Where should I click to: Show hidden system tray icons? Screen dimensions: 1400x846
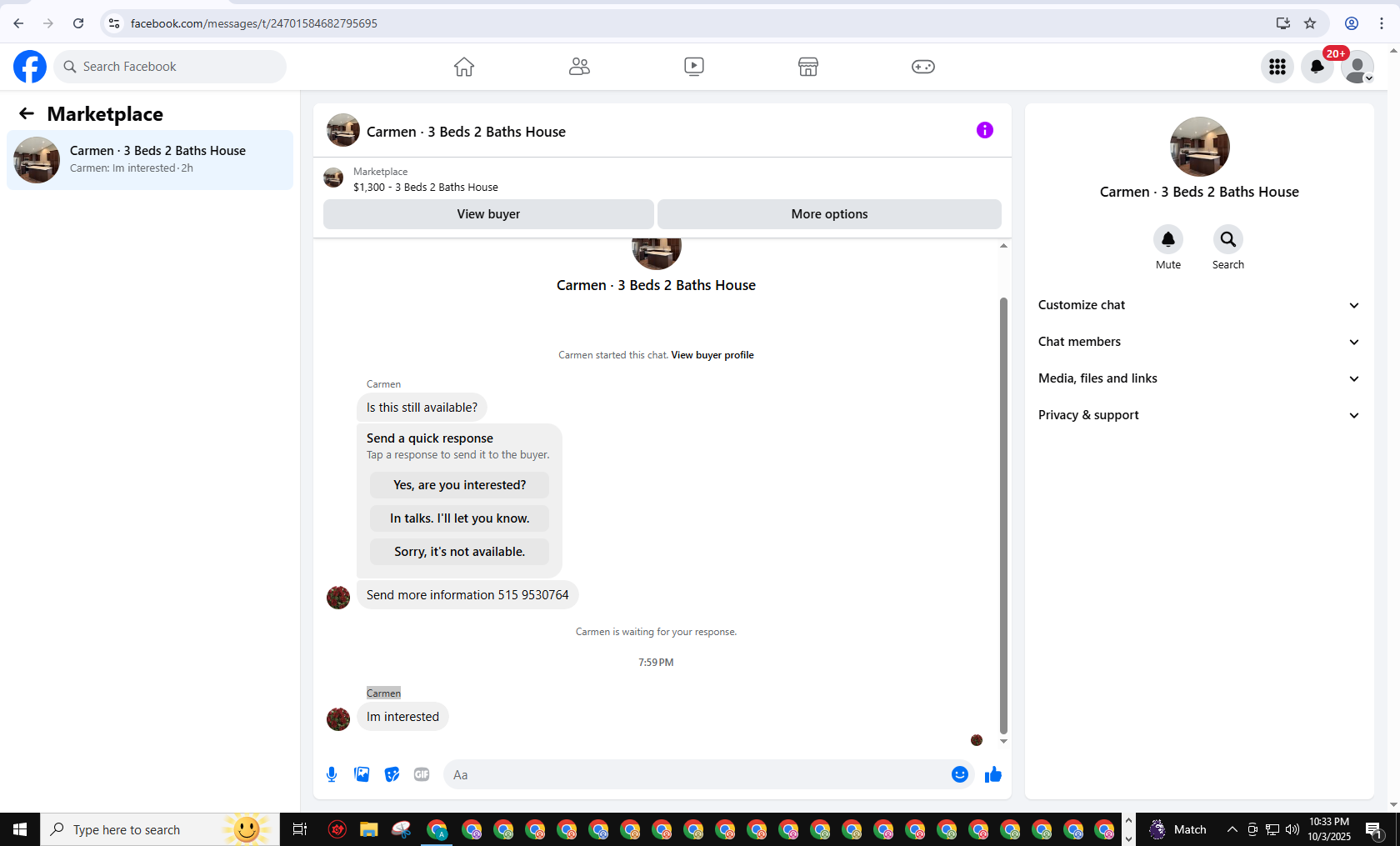coord(1232,829)
